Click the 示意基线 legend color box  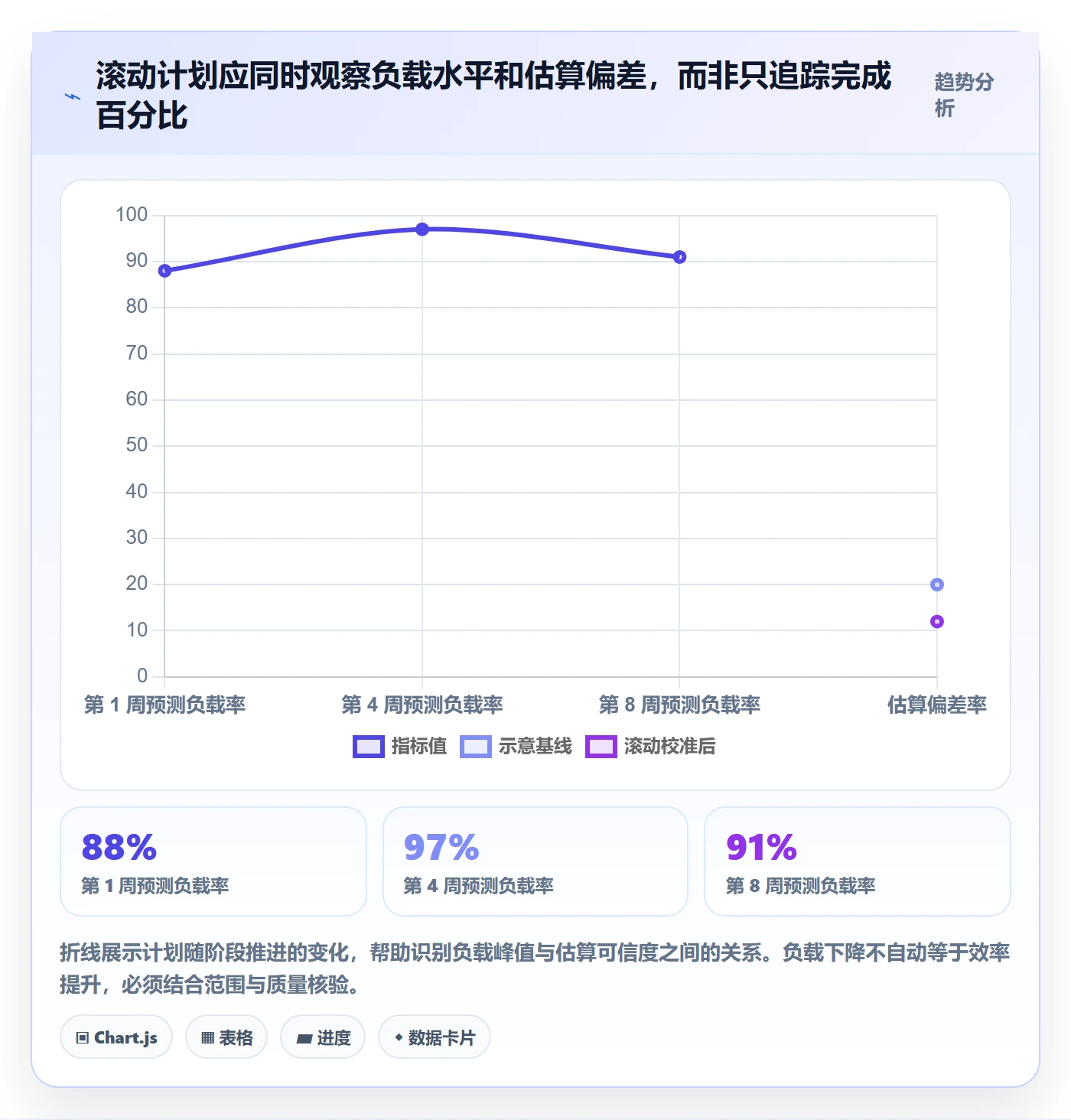point(475,747)
